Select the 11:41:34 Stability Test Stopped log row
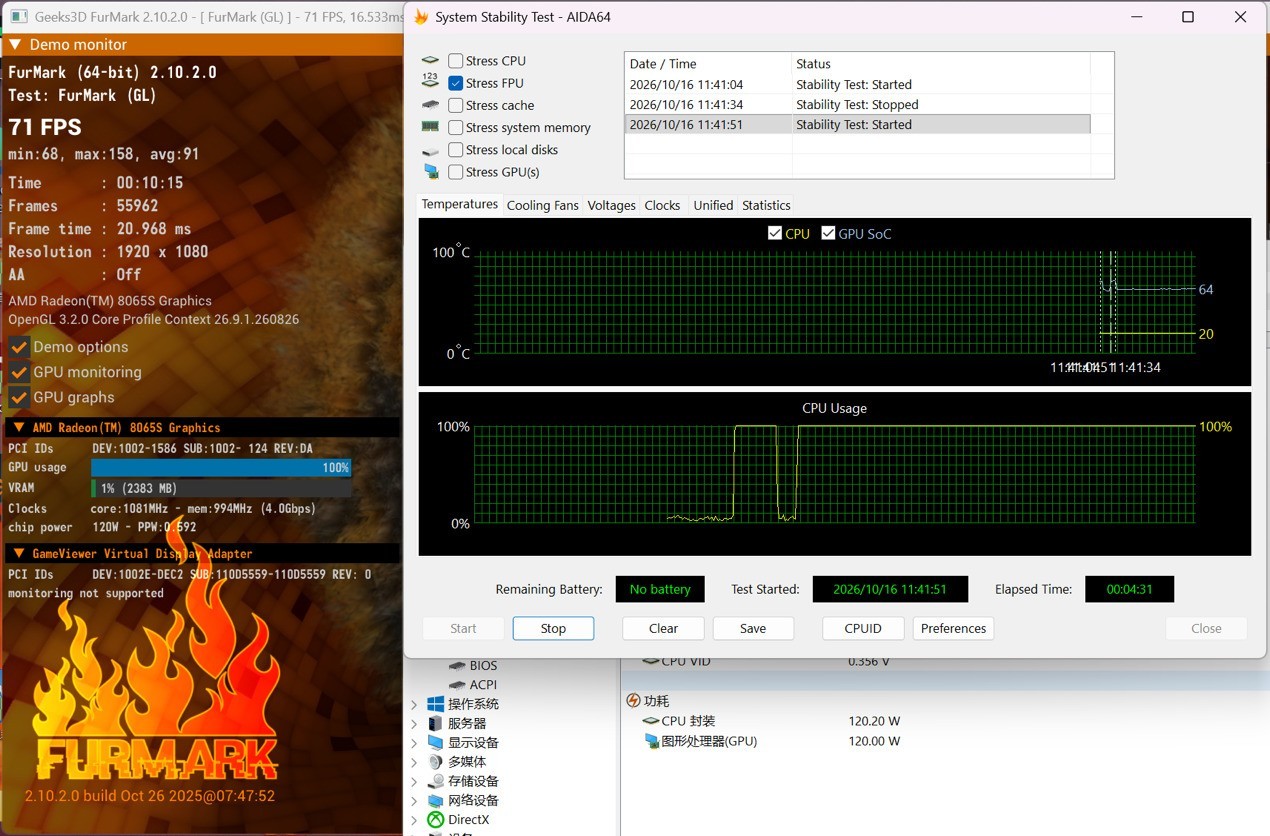This screenshot has height=836, width=1270. (x=857, y=104)
